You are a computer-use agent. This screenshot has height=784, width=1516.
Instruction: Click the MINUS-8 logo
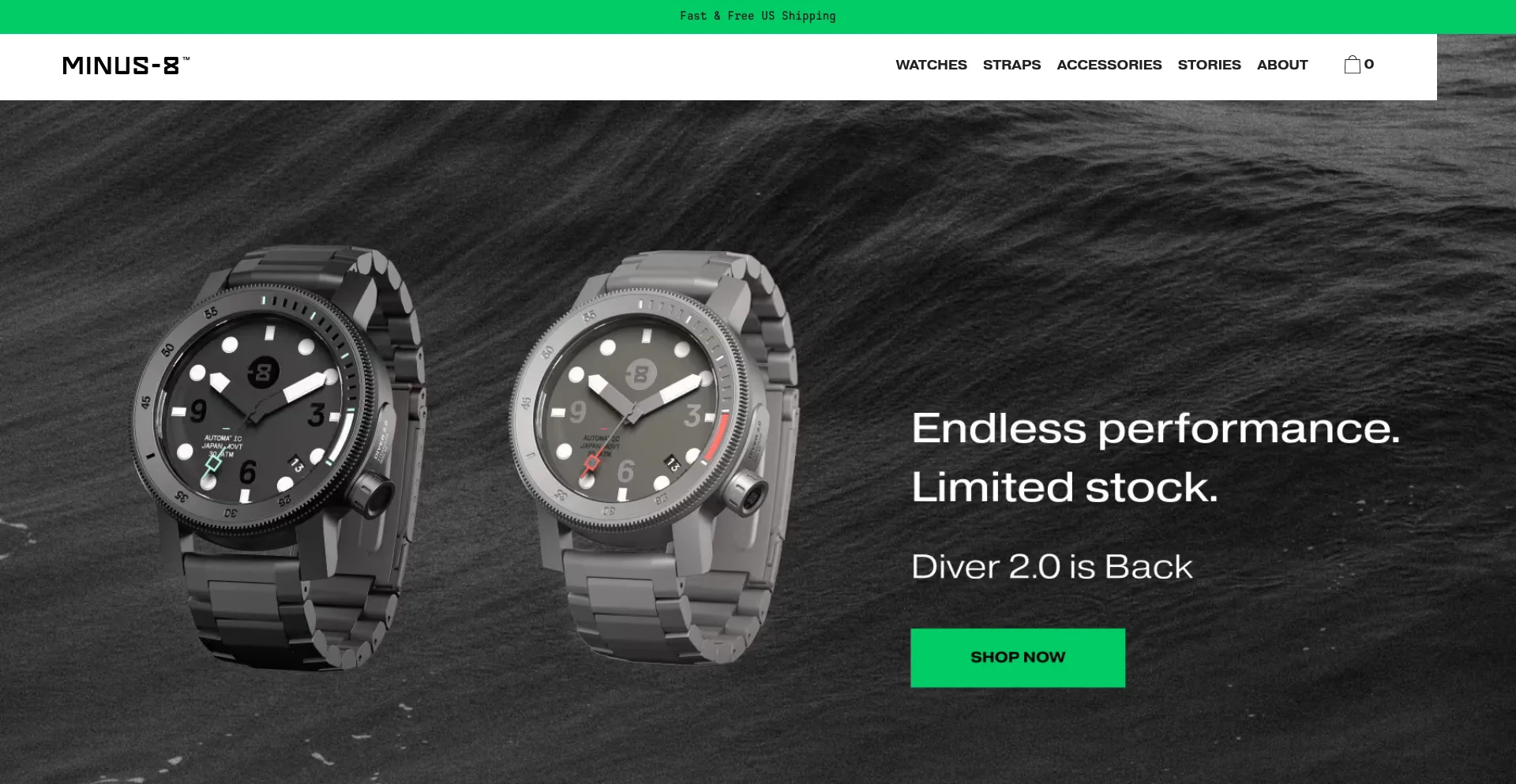pyautogui.click(x=126, y=66)
